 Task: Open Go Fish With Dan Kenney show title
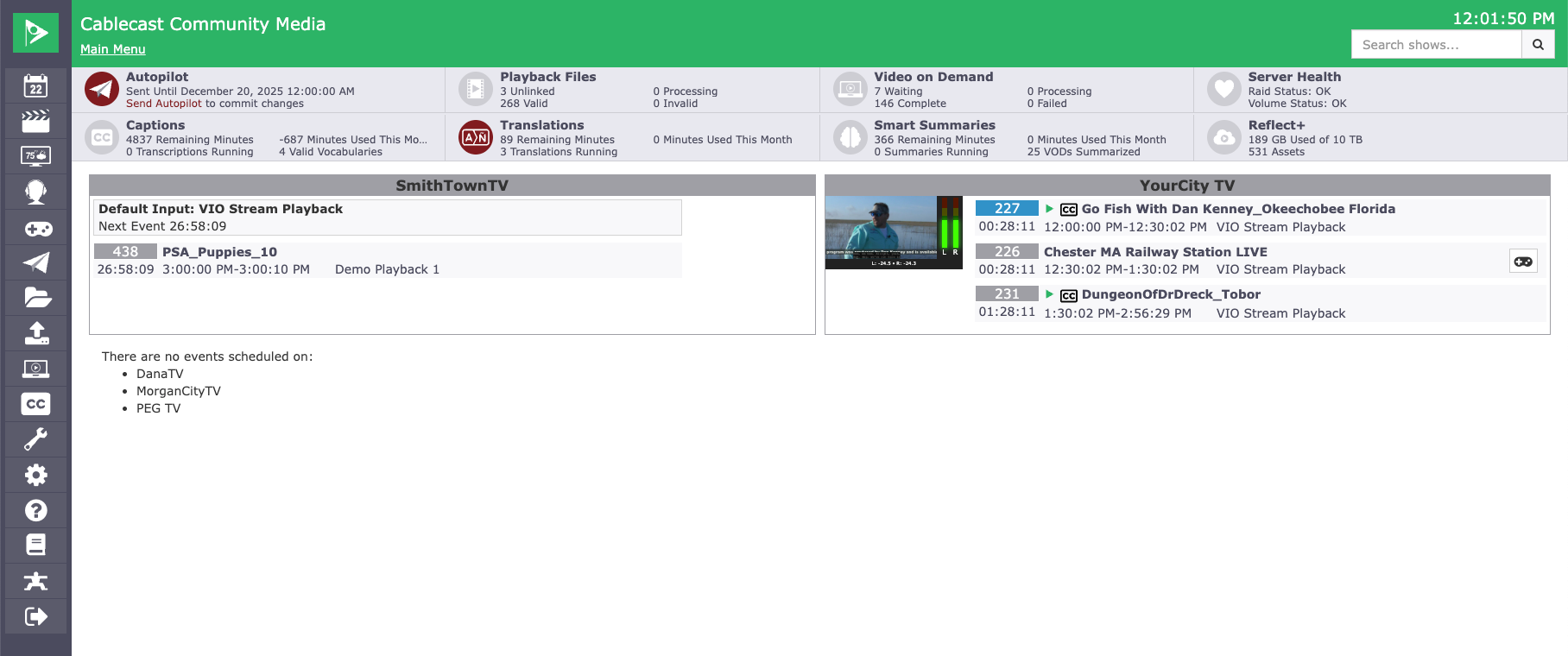1238,209
